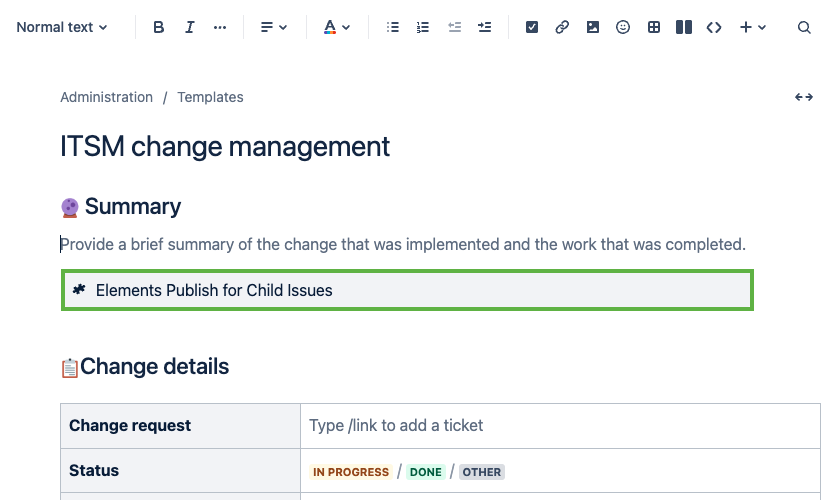Expand the insert plus menu
Viewport: 839px width, 500px height.
click(753, 27)
